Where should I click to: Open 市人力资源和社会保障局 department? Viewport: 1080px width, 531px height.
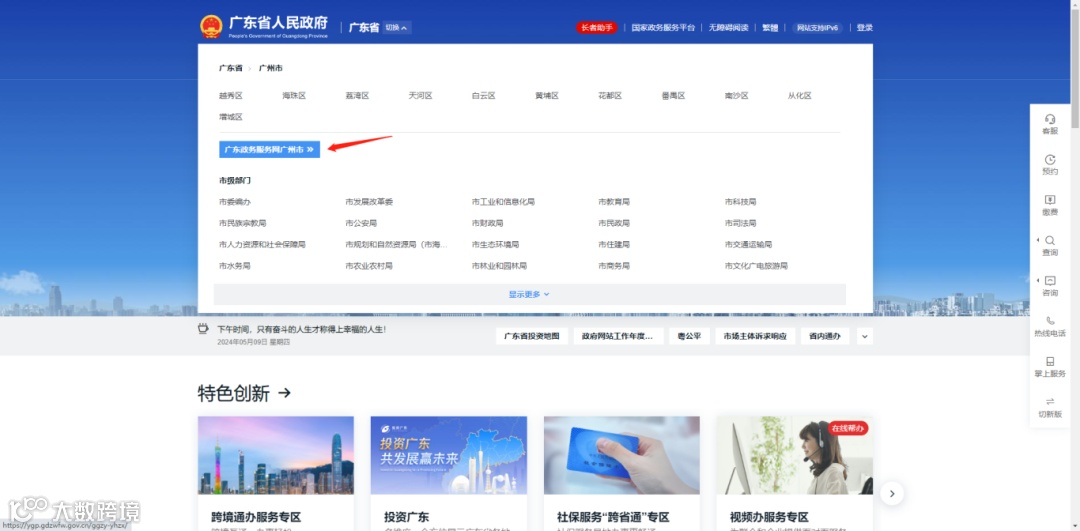tap(262, 244)
